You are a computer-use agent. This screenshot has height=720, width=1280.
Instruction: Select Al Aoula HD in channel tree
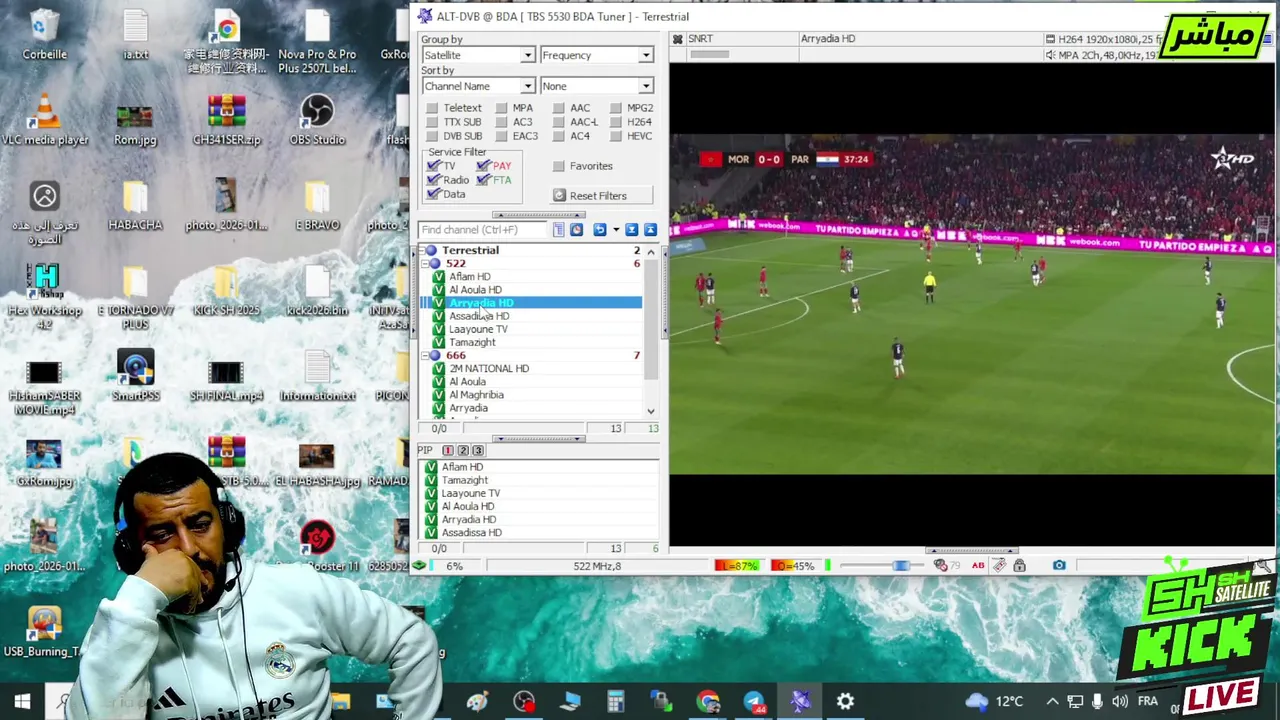[x=475, y=290]
